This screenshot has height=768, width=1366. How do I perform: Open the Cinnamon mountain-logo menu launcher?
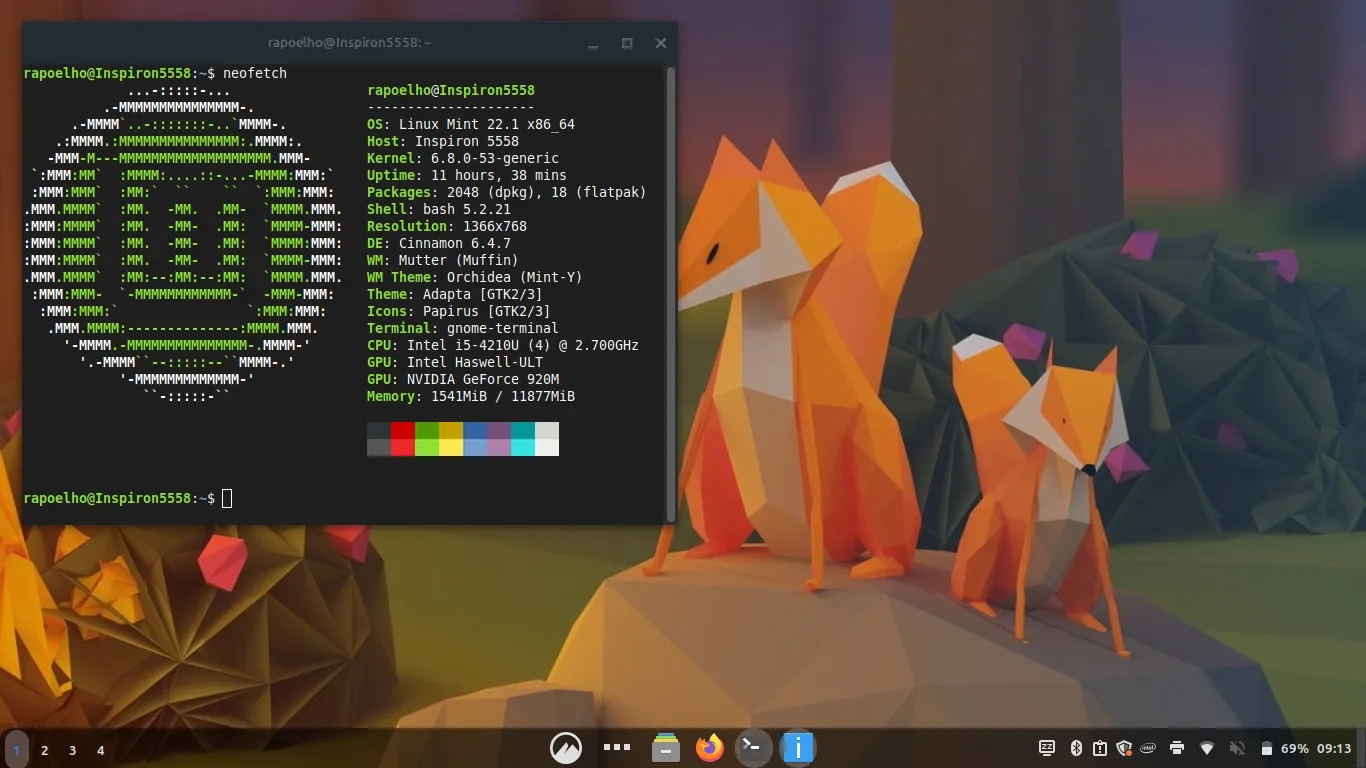click(x=566, y=748)
